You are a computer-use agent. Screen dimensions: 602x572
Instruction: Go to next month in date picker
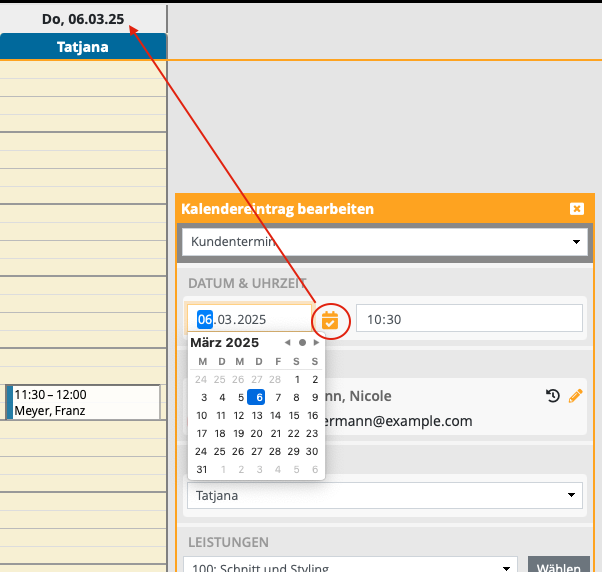[316, 343]
